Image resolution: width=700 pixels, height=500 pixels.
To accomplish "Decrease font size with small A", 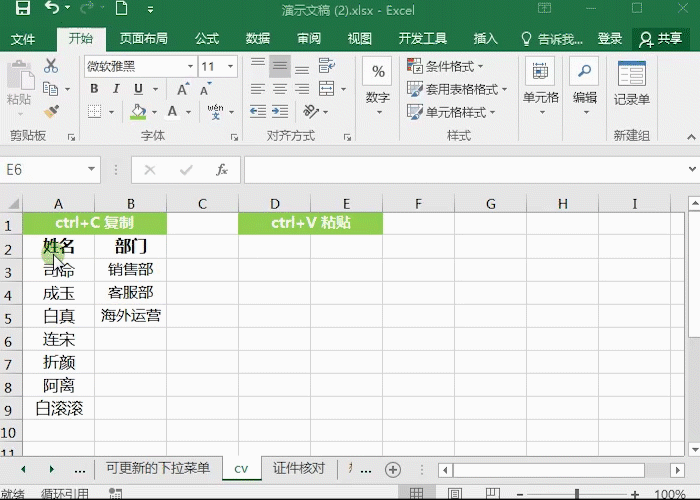I will 206,89.
